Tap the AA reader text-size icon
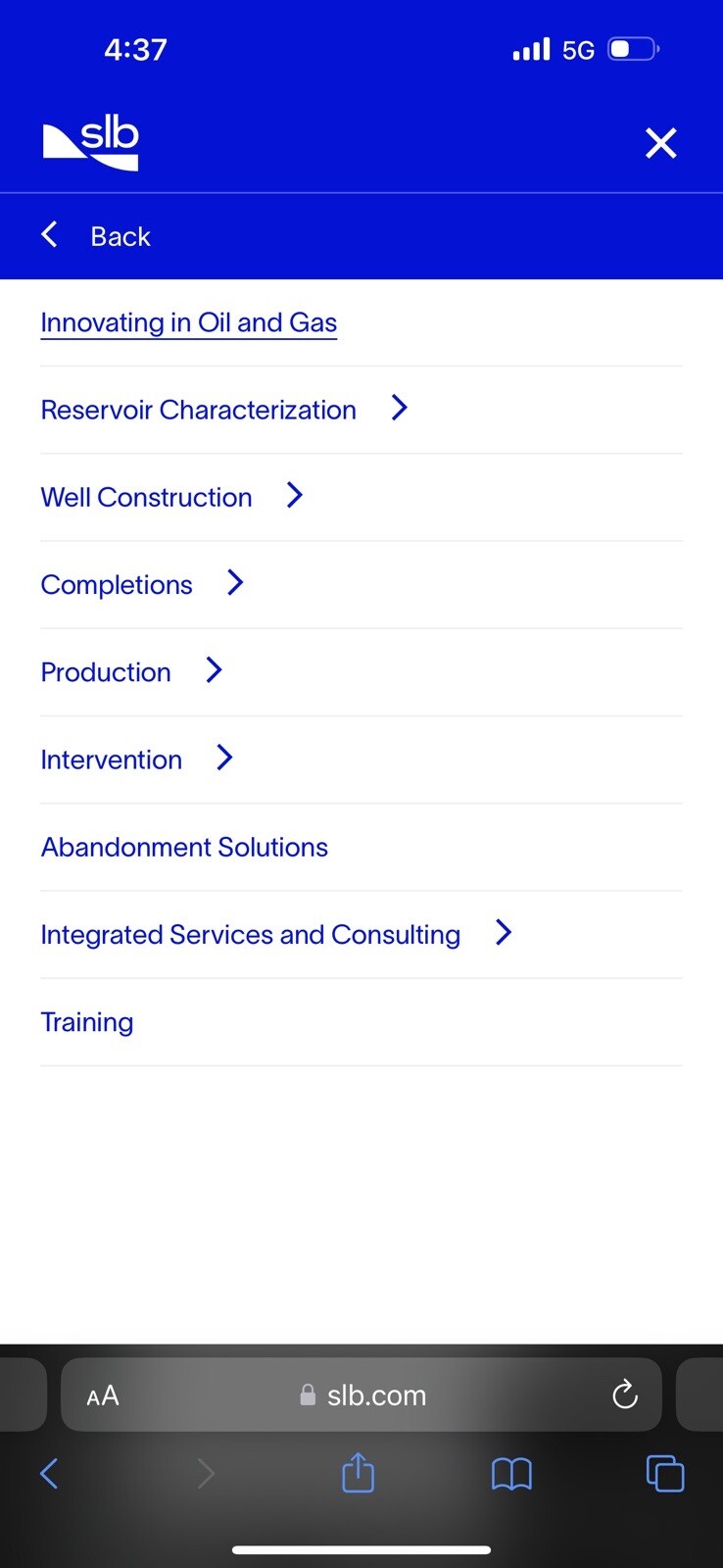This screenshot has width=723, height=1568. click(x=103, y=1396)
